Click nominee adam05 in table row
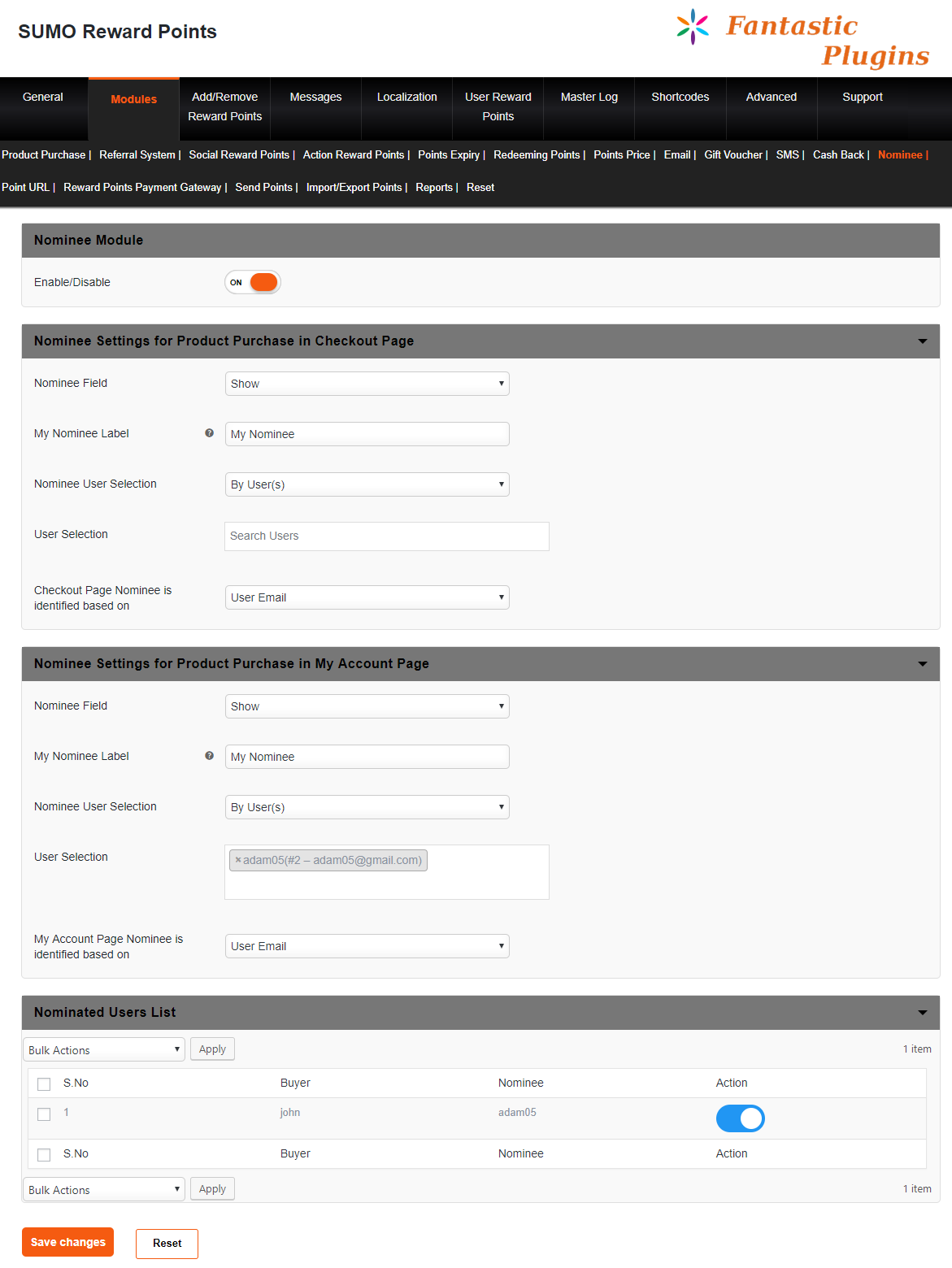 (517, 1112)
